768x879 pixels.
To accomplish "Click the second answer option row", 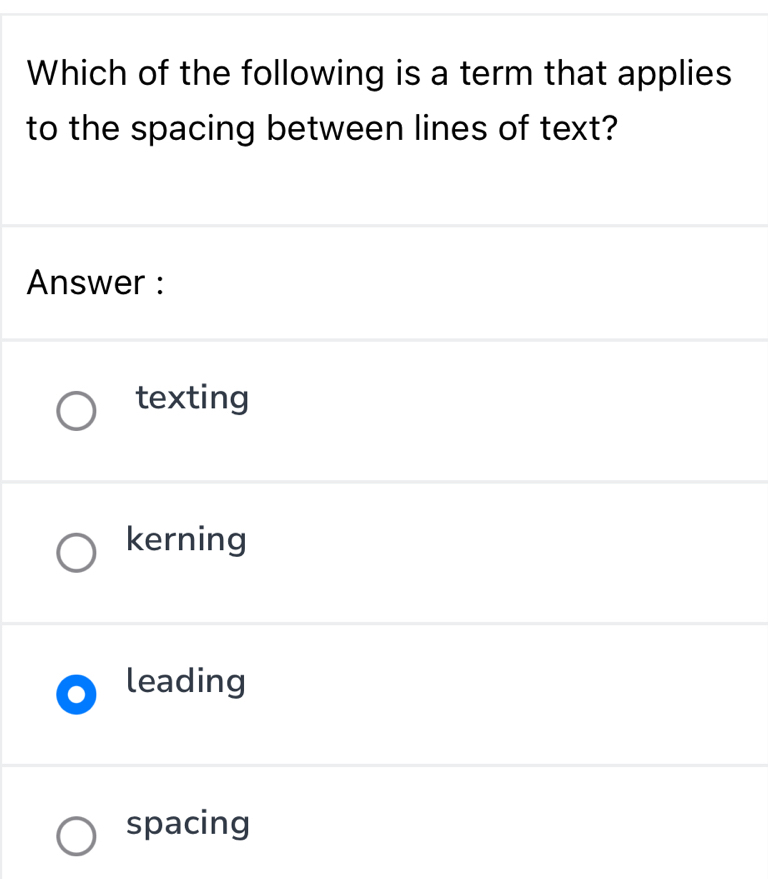I will (x=384, y=552).
